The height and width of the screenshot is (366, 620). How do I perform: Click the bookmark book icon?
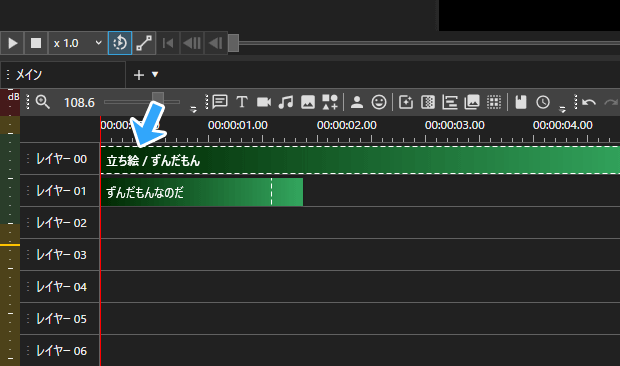(521, 102)
